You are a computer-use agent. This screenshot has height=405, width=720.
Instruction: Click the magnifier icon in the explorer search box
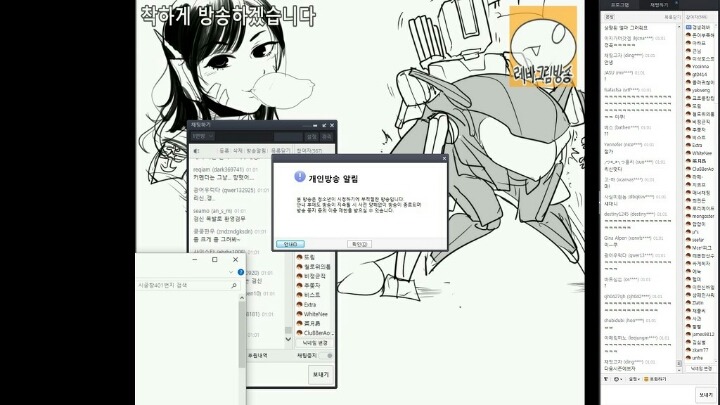(x=234, y=286)
